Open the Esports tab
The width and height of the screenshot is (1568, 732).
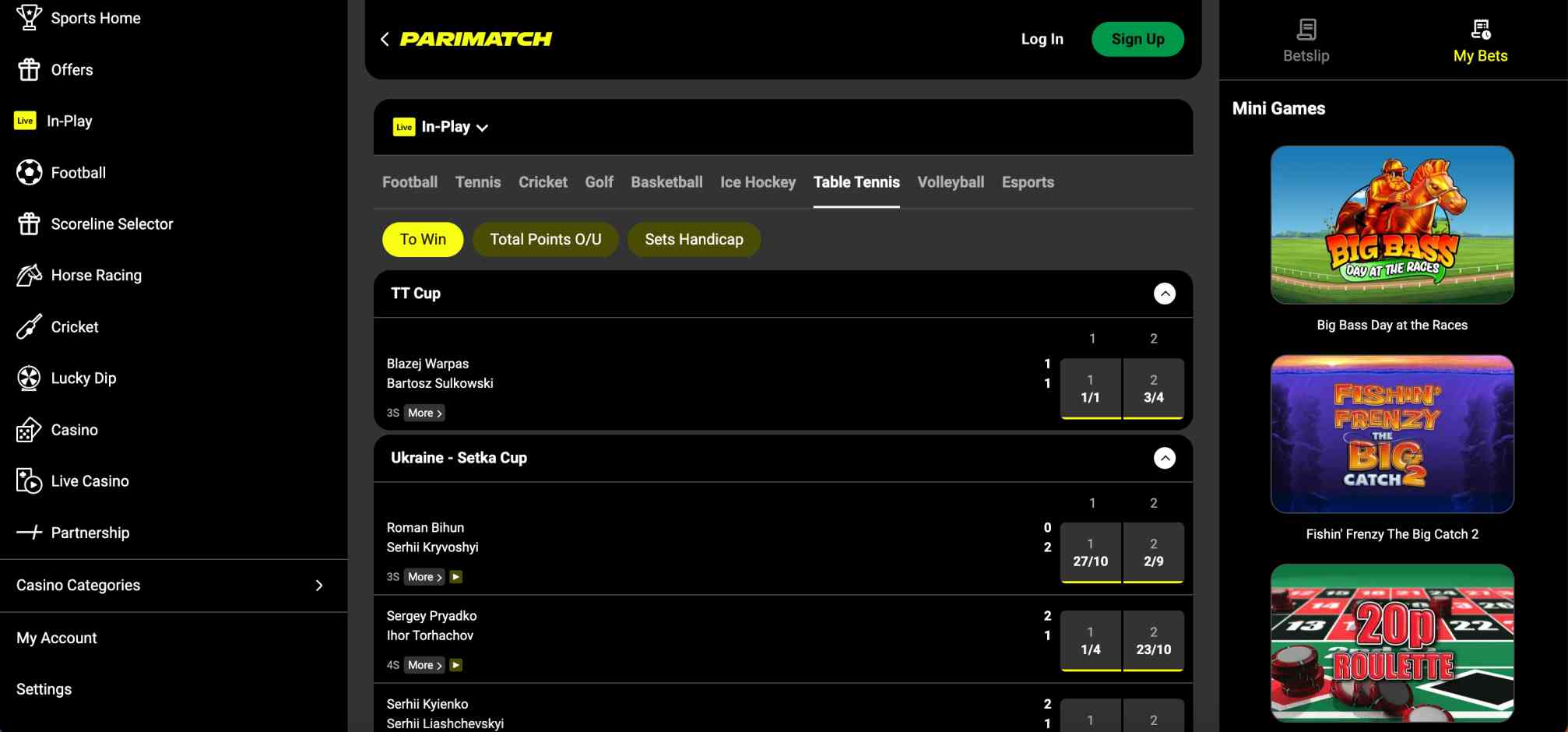tap(1027, 181)
